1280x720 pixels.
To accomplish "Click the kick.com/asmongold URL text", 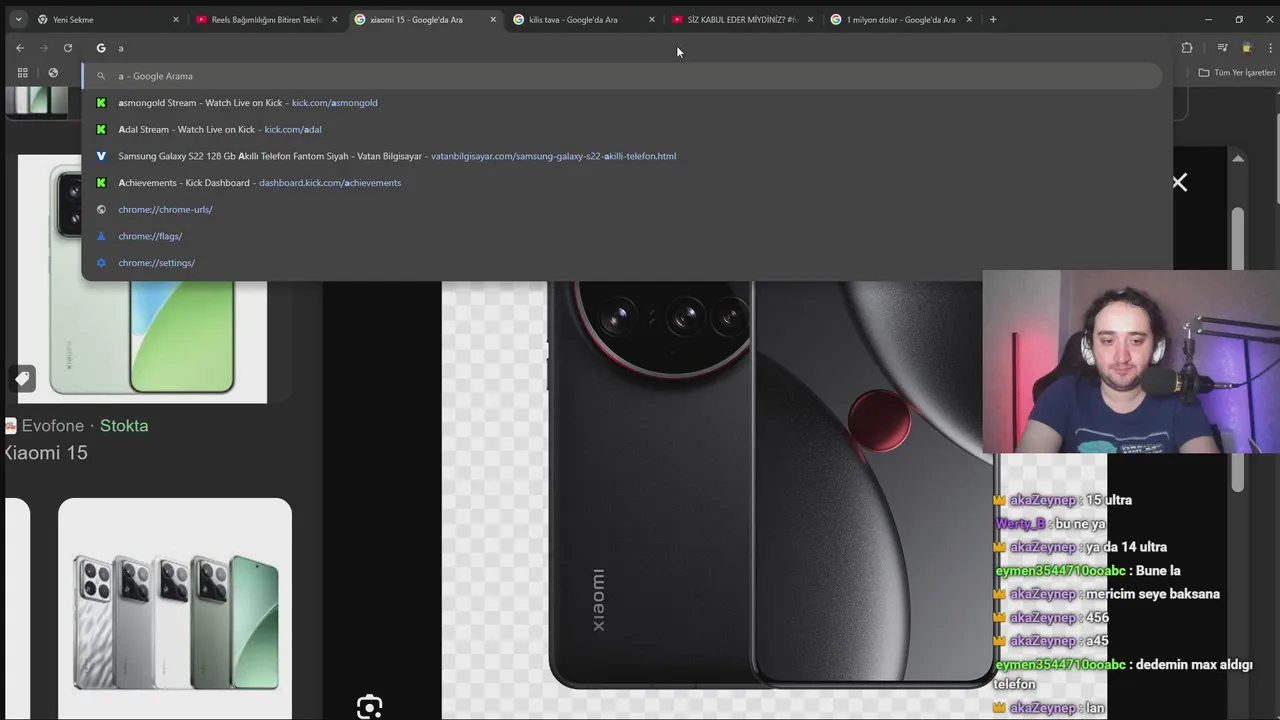I will (x=334, y=103).
